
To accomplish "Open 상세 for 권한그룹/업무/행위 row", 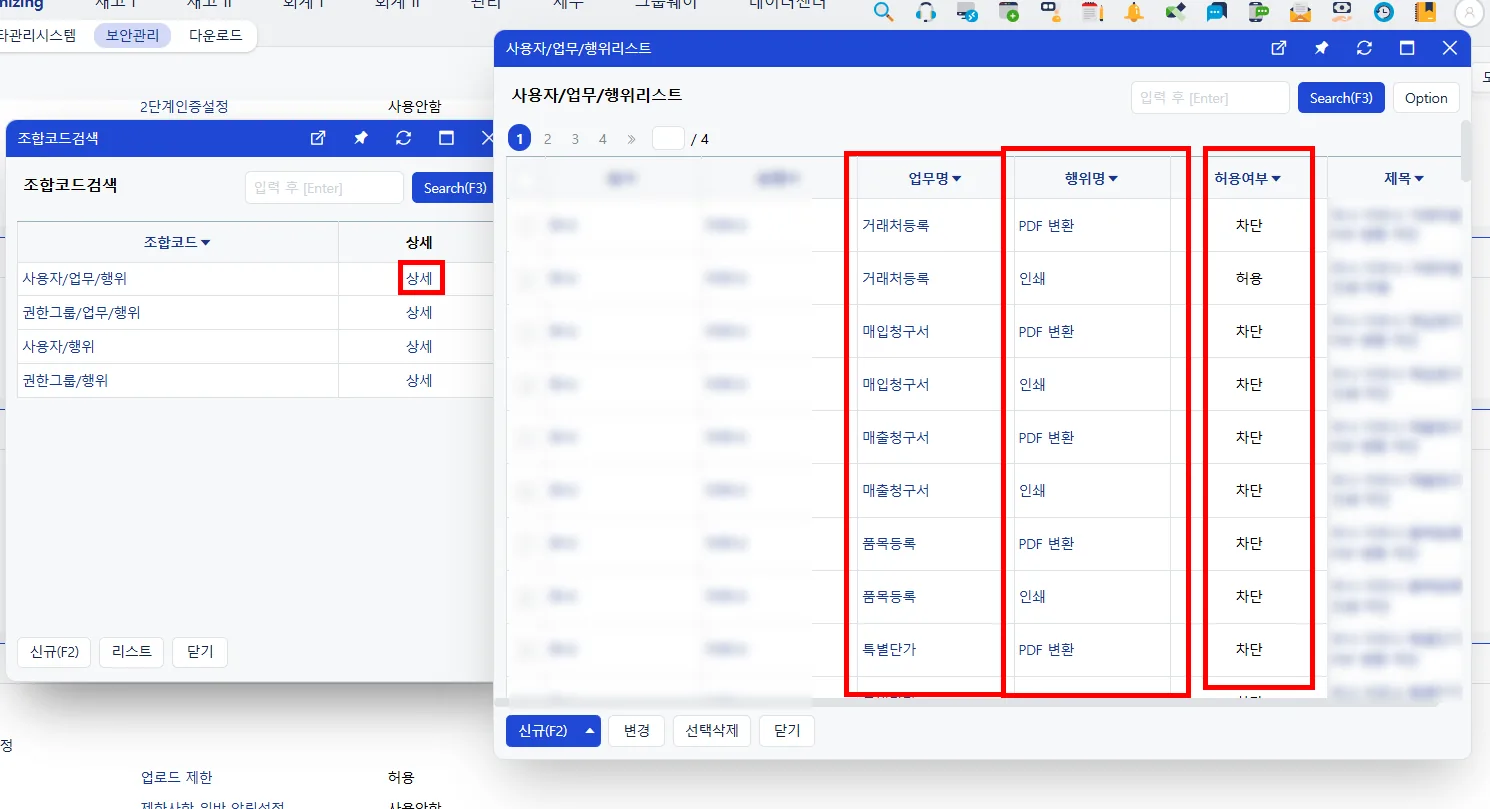I will pos(419,312).
